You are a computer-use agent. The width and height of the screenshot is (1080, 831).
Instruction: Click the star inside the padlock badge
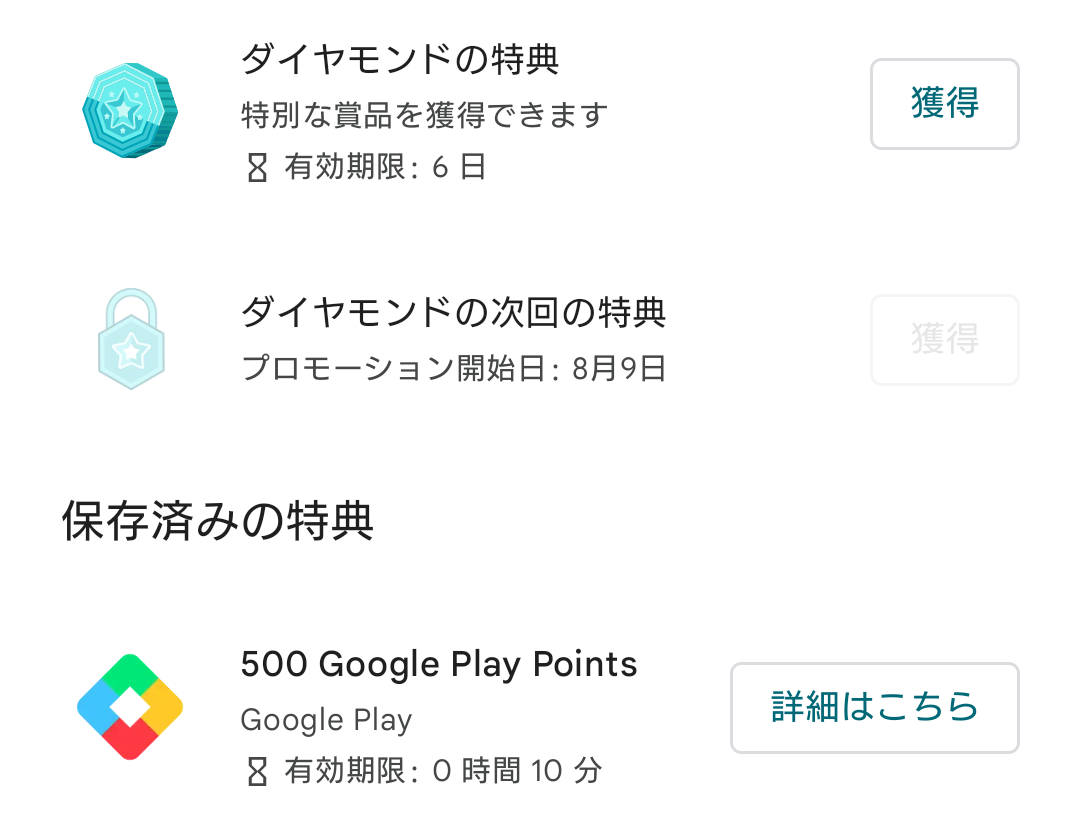tap(131, 351)
